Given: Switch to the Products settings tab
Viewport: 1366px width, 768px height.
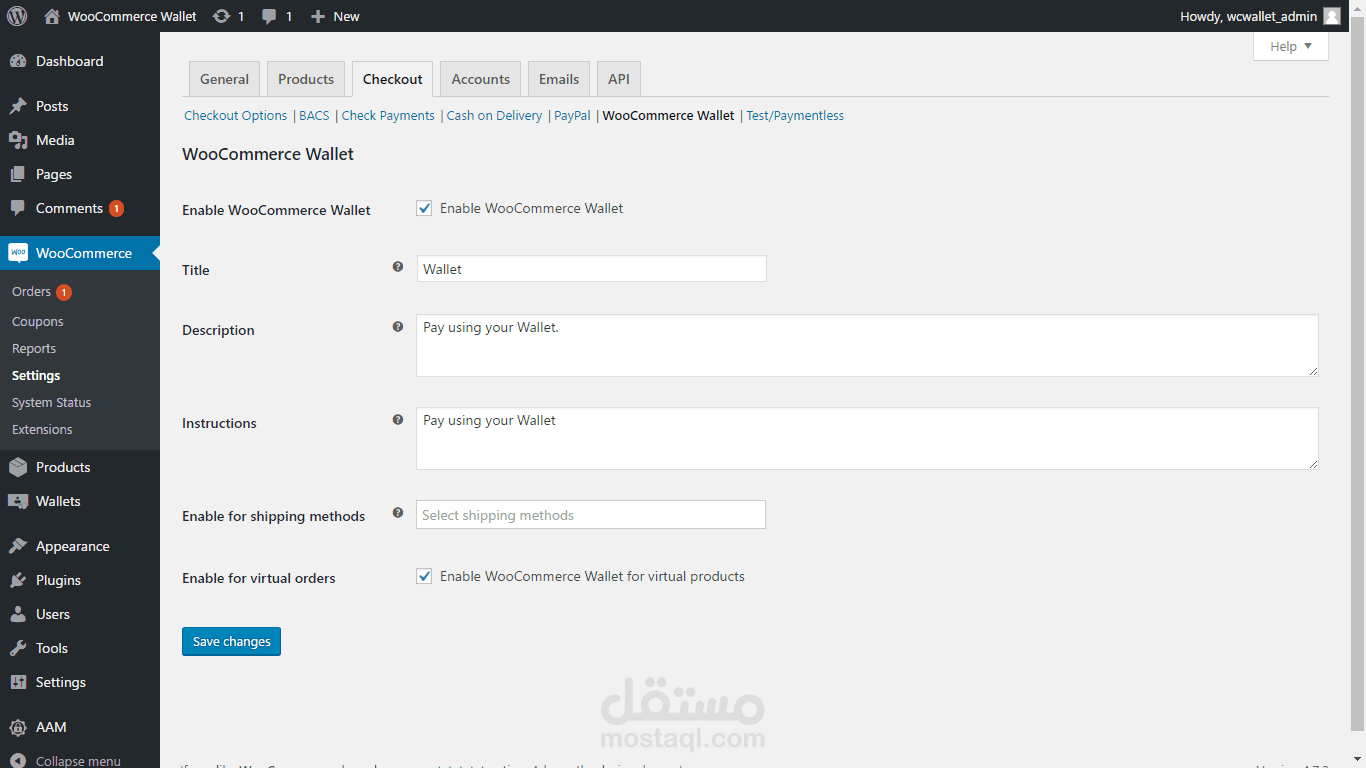Looking at the screenshot, I should coord(306,79).
